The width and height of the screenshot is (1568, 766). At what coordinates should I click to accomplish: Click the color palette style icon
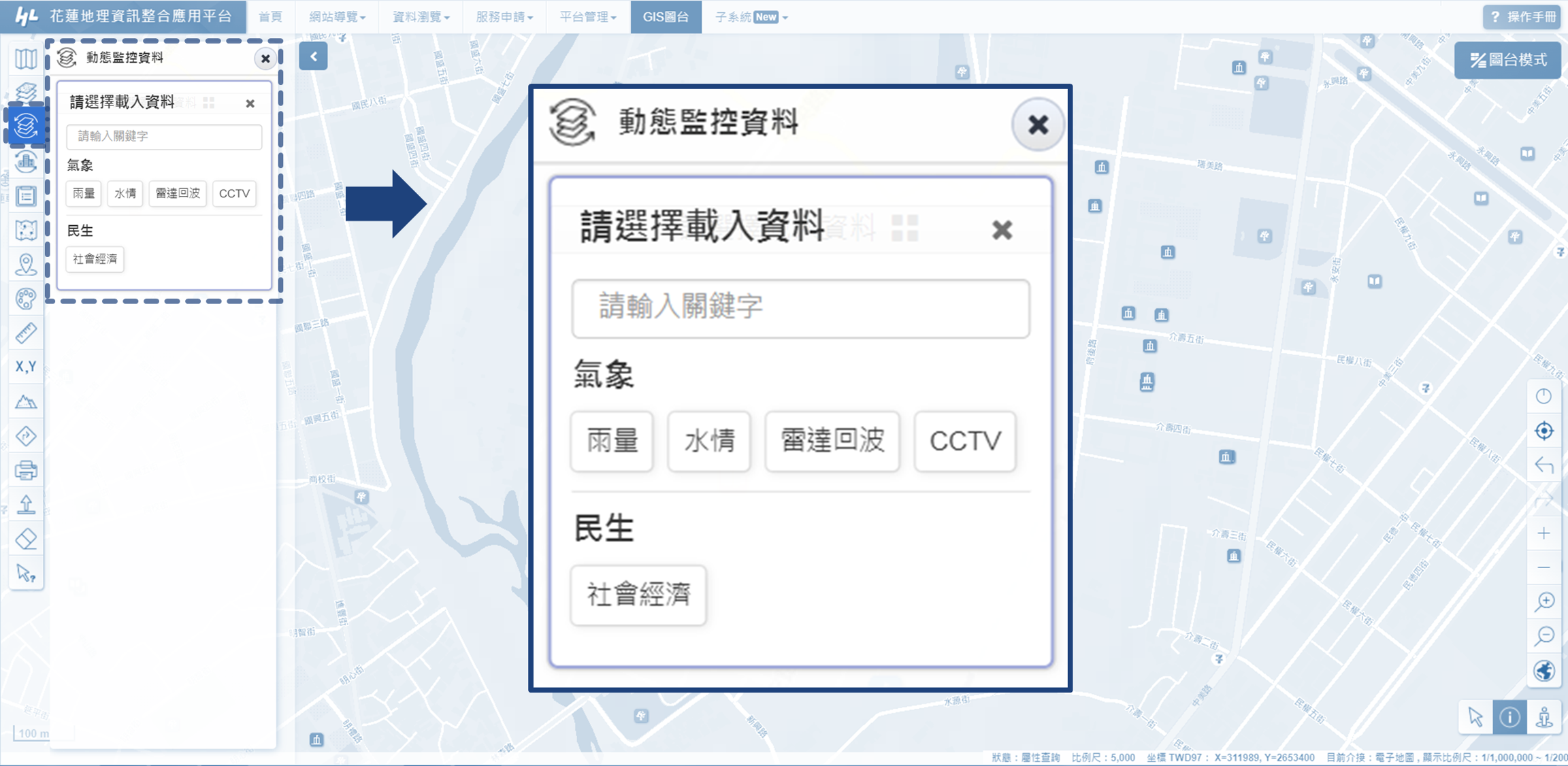(x=26, y=299)
